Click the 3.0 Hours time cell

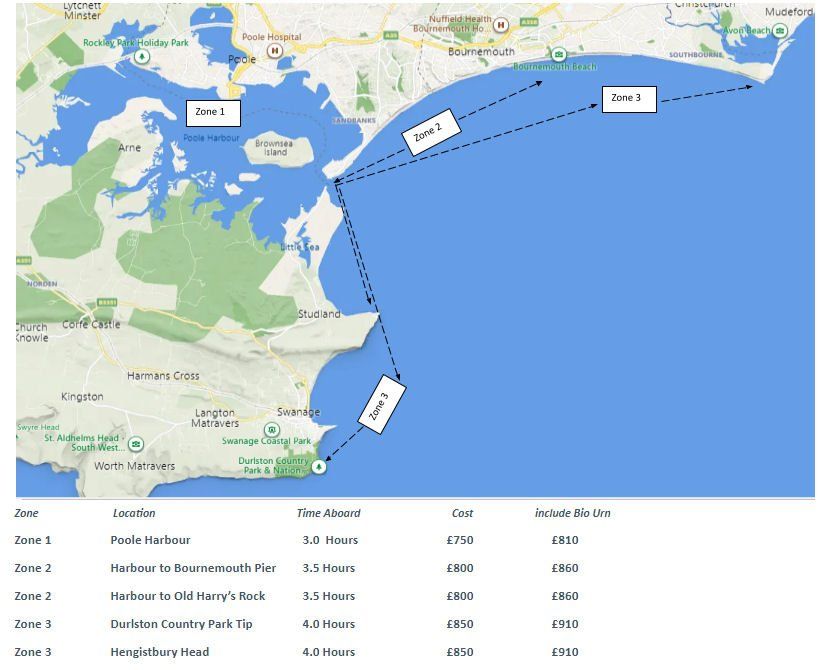tap(330, 540)
